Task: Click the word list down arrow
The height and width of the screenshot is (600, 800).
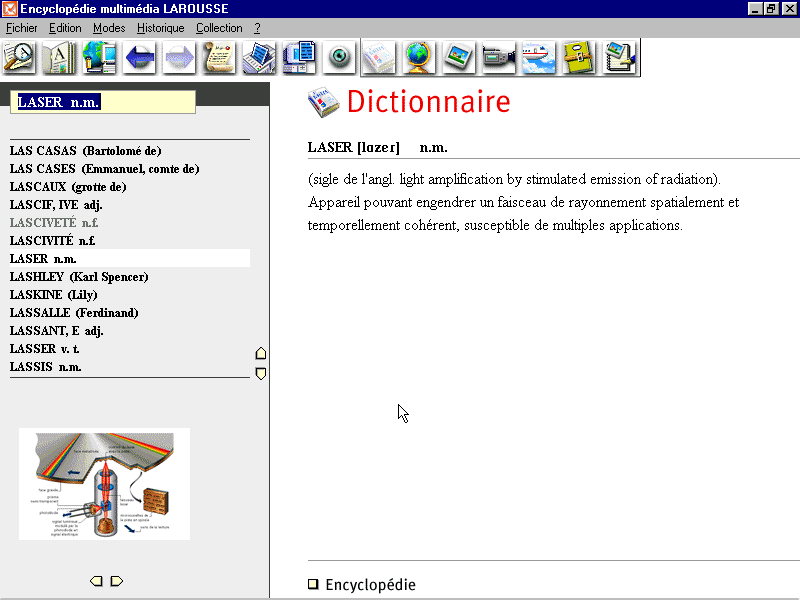Action: point(261,373)
